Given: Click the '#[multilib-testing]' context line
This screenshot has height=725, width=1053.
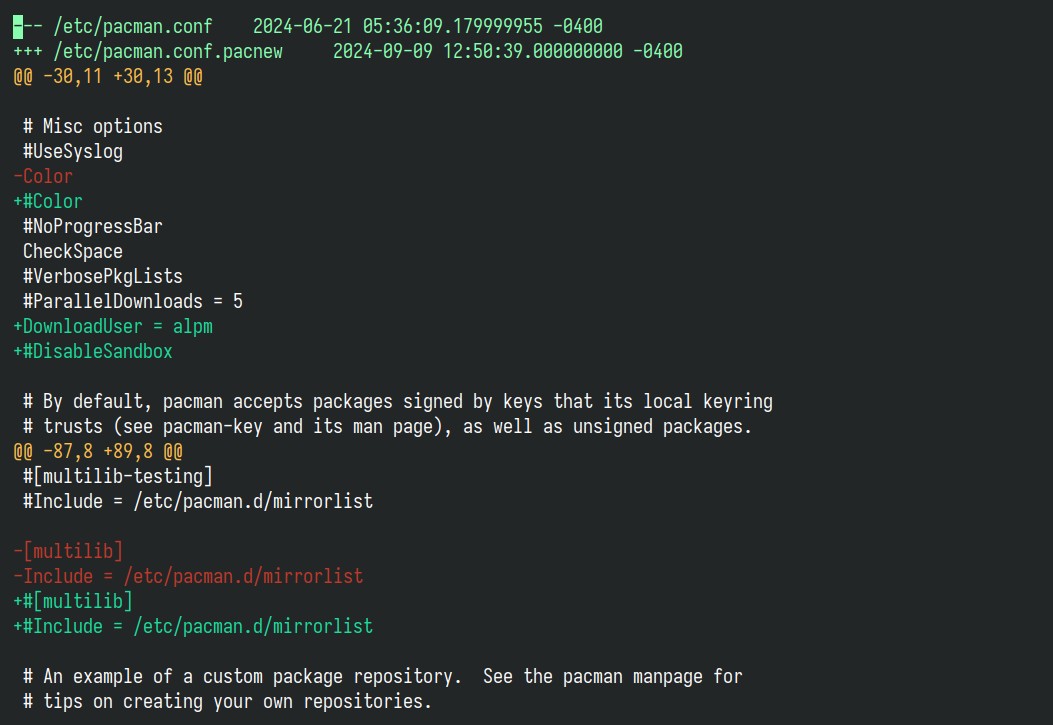Looking at the screenshot, I should click(118, 476).
